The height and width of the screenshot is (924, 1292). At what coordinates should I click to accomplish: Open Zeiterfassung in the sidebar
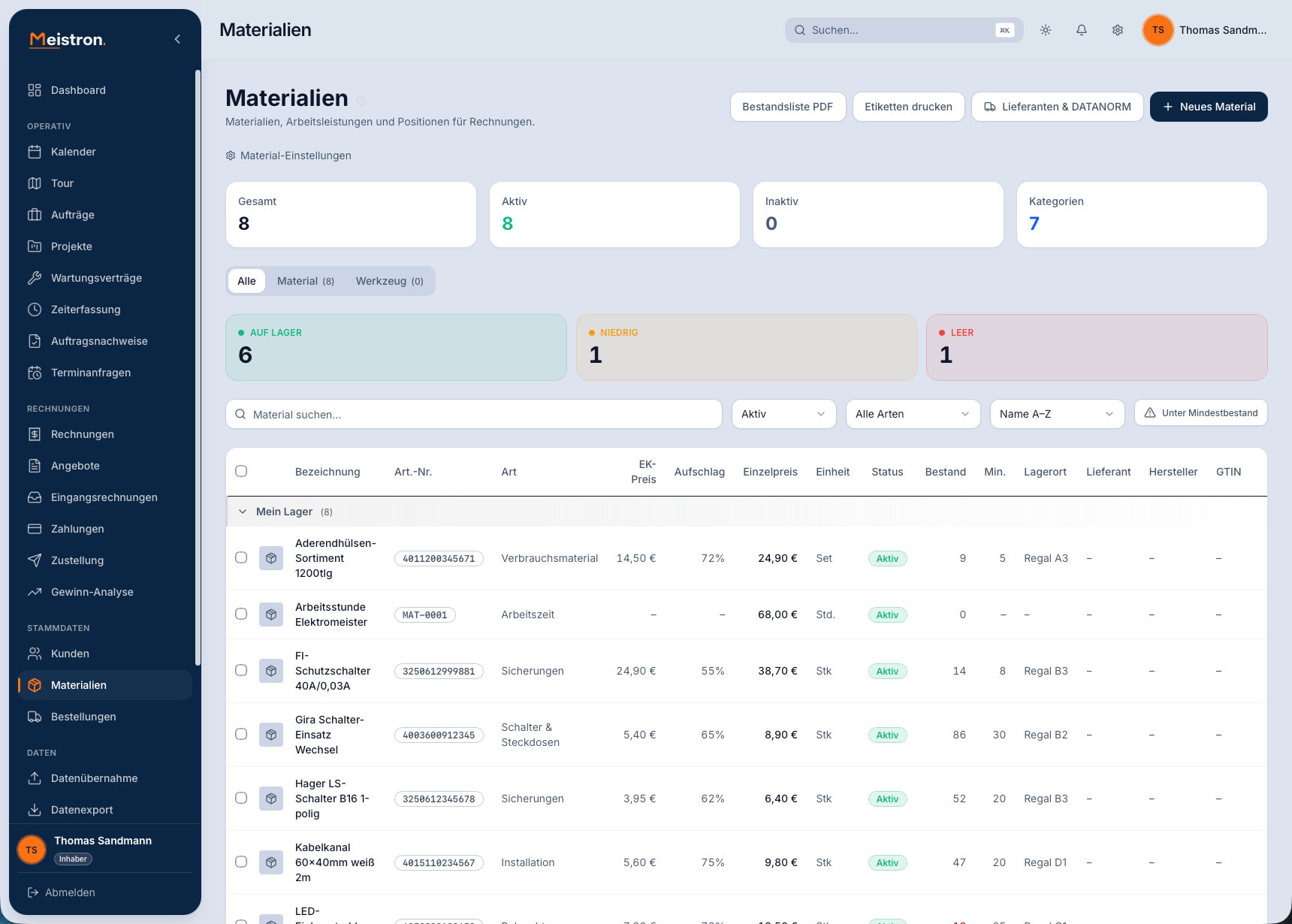(x=105, y=310)
